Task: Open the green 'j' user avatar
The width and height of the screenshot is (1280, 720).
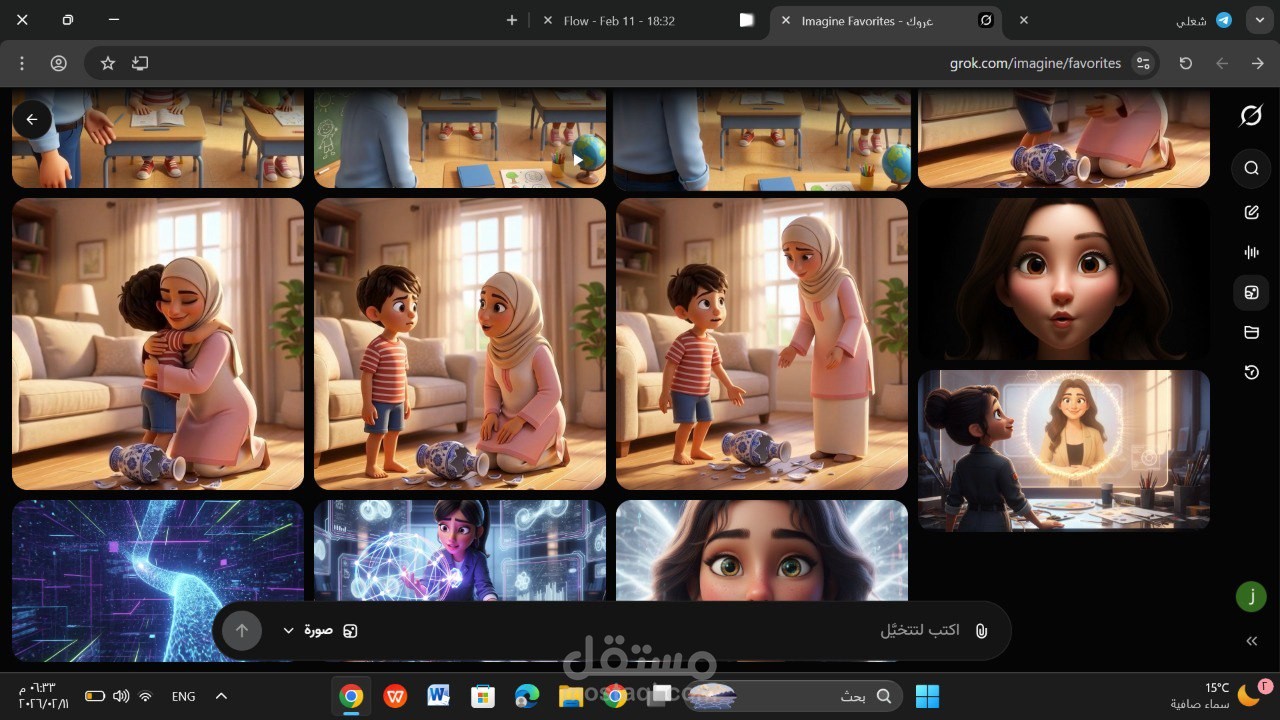Action: [x=1251, y=597]
